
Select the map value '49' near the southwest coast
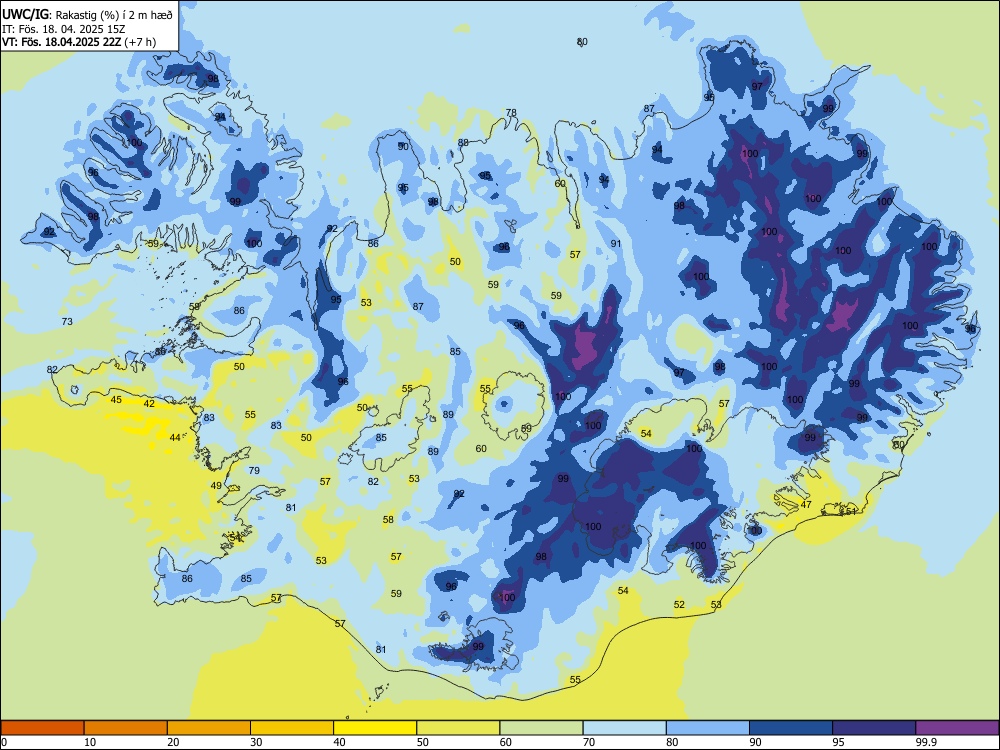pos(216,485)
